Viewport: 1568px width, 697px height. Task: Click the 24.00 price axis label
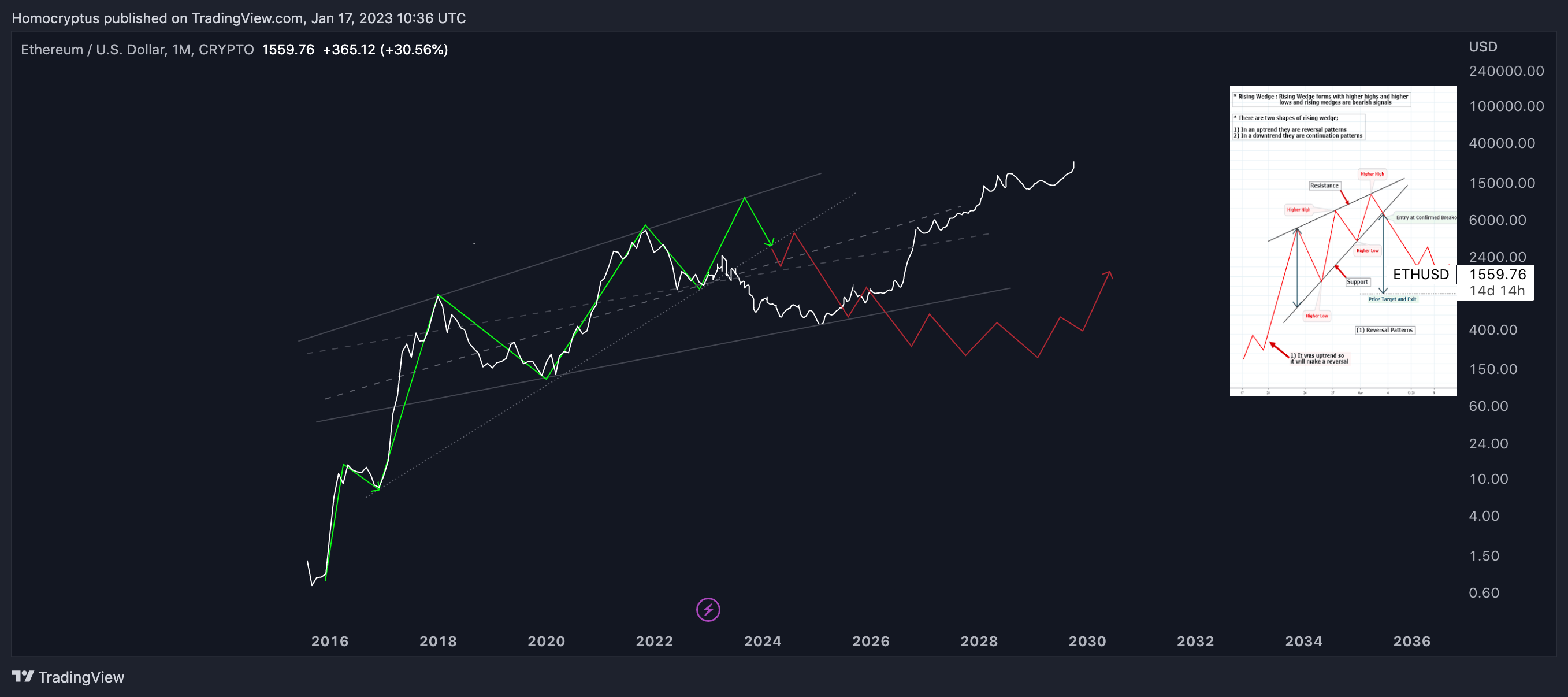coord(1488,444)
